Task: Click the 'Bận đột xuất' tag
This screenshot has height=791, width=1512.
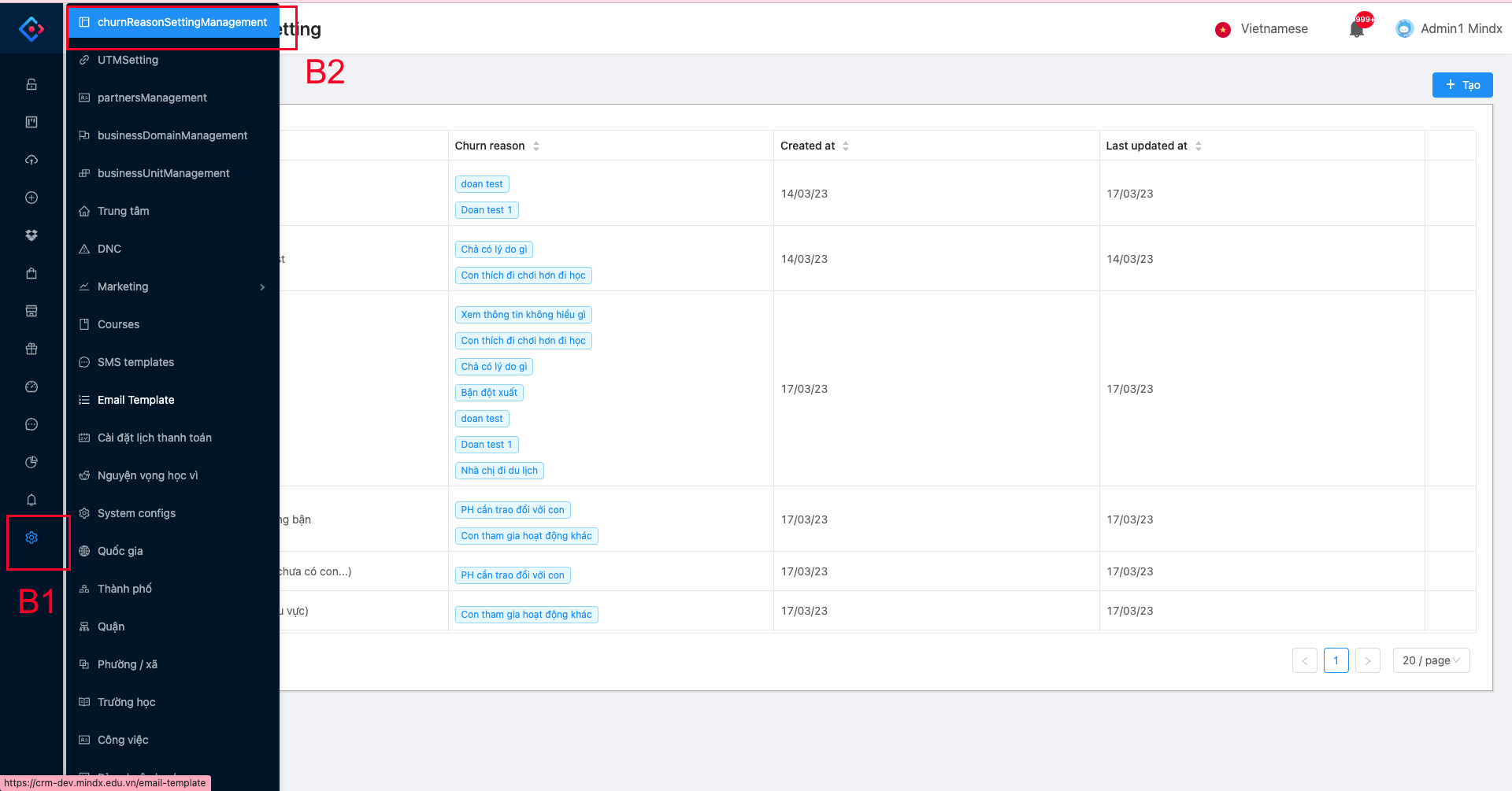Action: point(489,393)
